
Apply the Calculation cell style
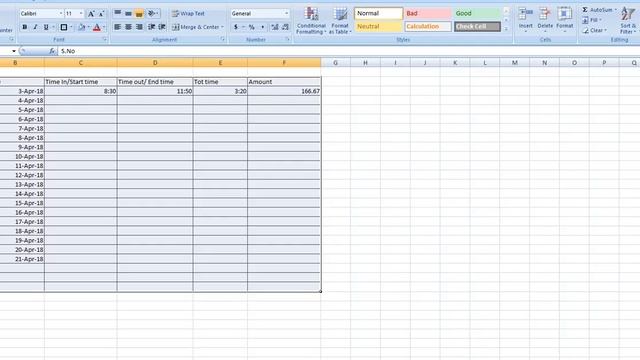pyautogui.click(x=428, y=27)
